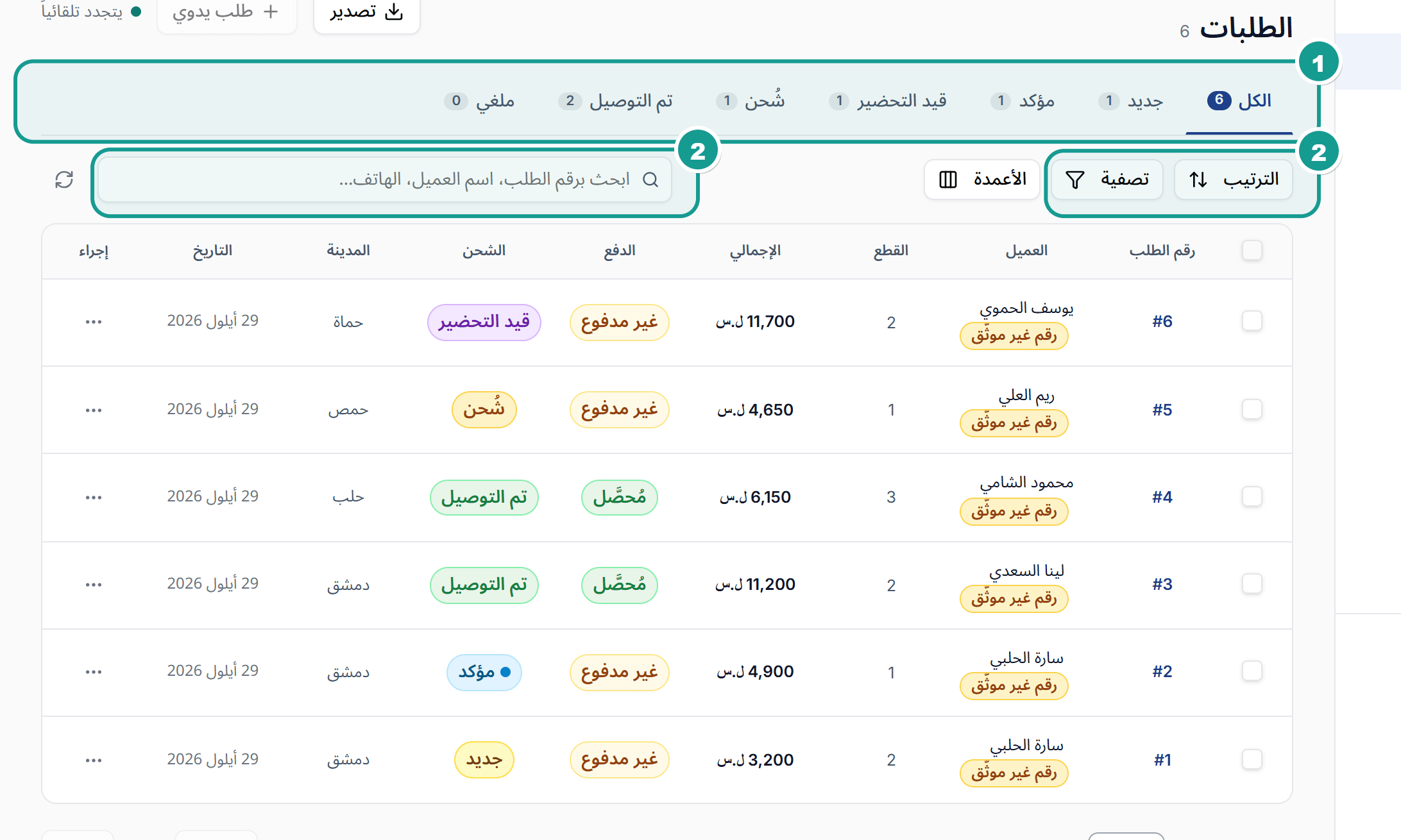Open order link #1
The width and height of the screenshot is (1401, 840).
1162,760
